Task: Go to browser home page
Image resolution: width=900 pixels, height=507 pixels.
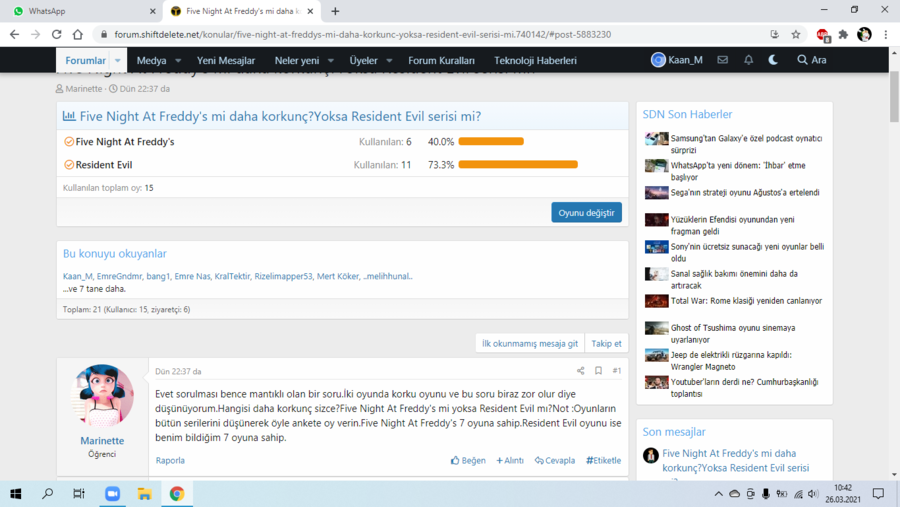Action: pos(77,34)
